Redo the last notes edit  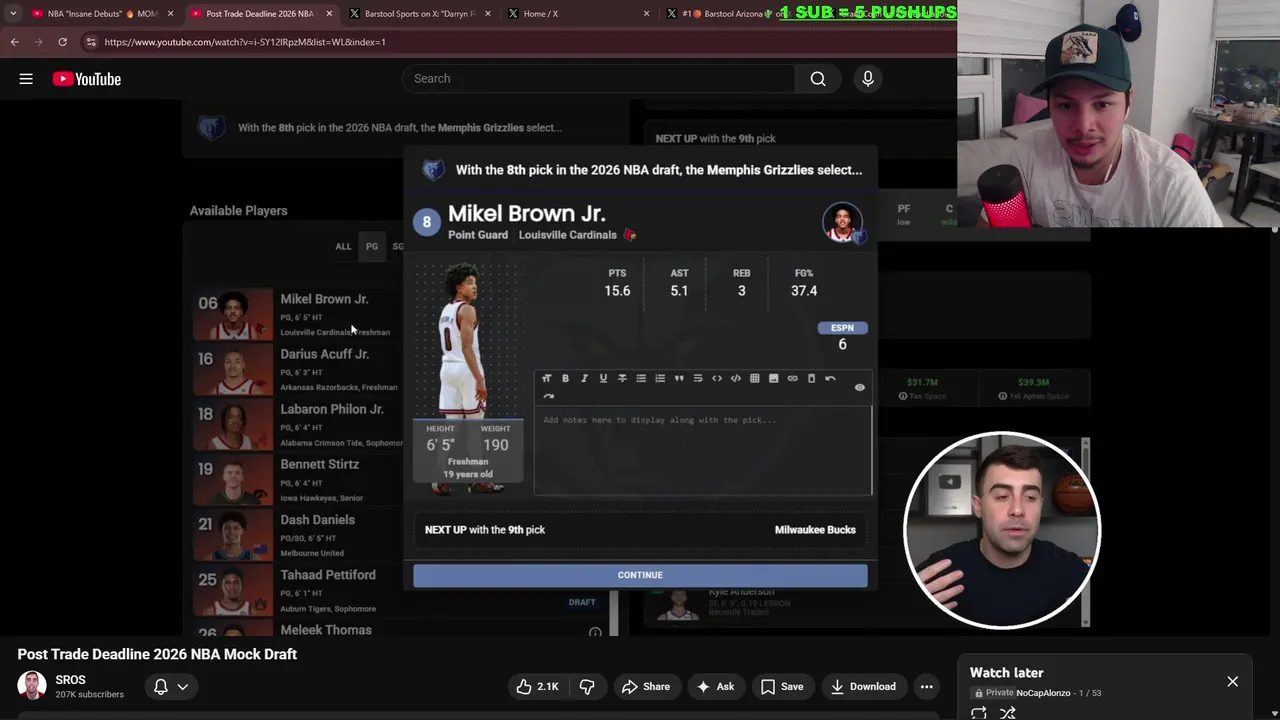(548, 396)
